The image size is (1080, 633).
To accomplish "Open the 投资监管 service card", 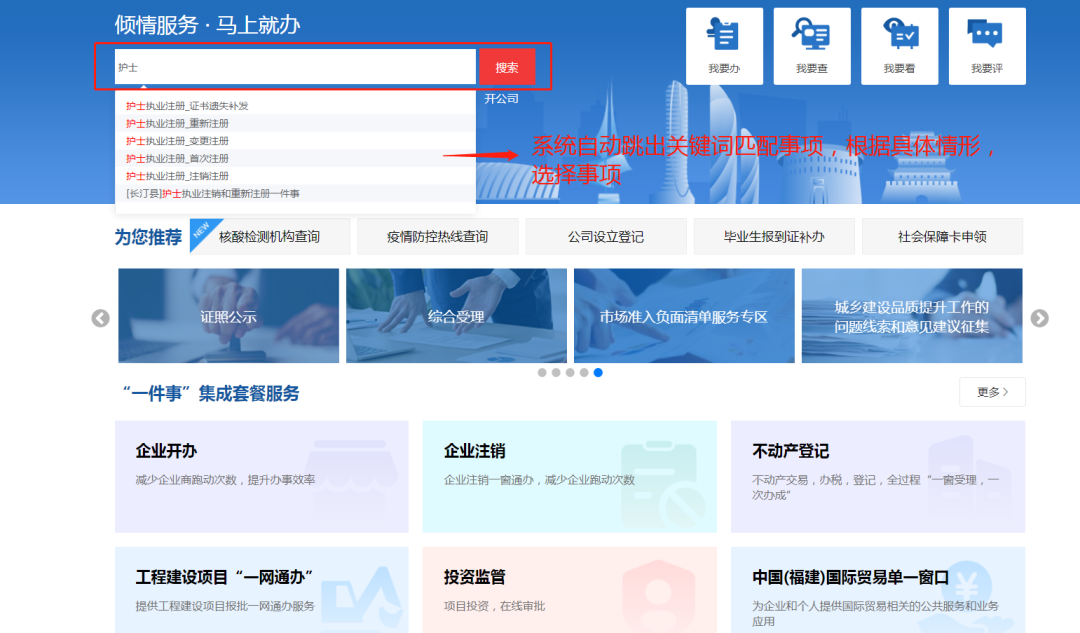I will click(x=570, y=590).
